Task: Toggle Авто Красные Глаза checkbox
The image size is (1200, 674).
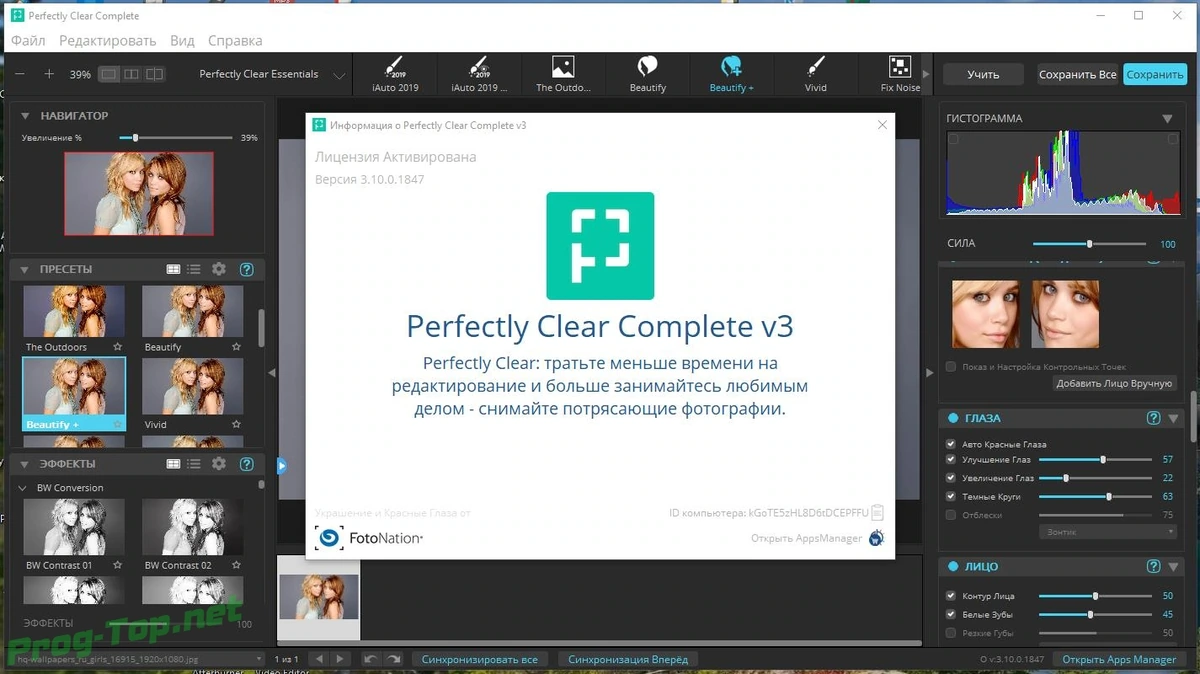Action: click(x=951, y=444)
